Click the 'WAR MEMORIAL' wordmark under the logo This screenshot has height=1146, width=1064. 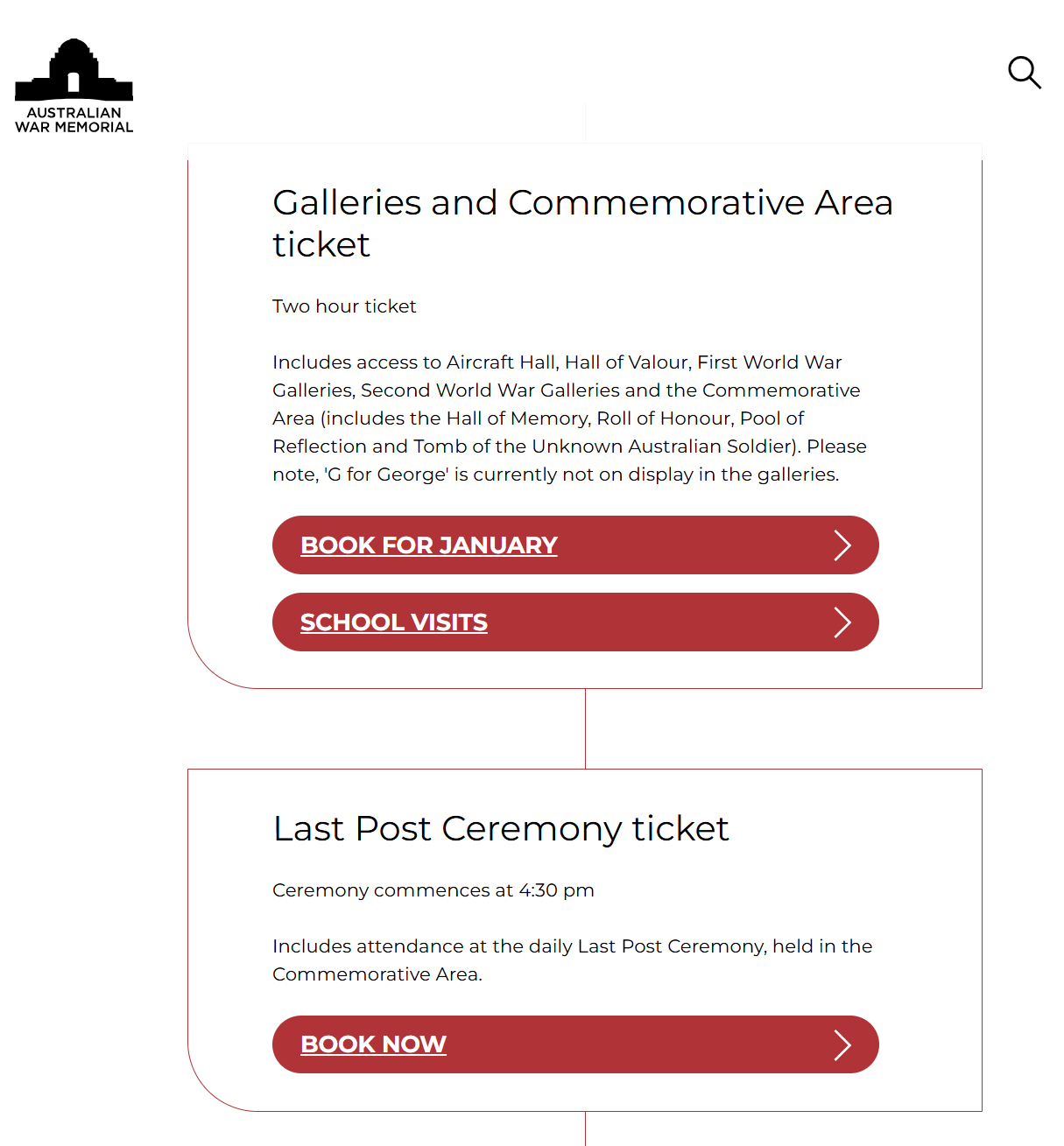pos(74,127)
